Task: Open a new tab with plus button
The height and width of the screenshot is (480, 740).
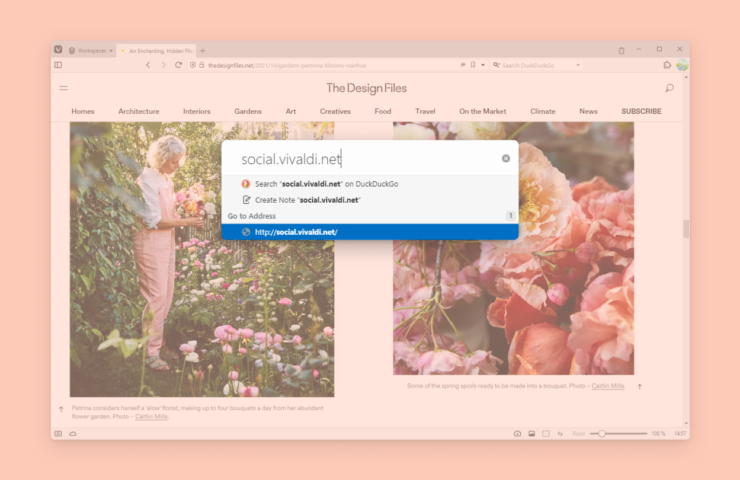Action: point(202,51)
